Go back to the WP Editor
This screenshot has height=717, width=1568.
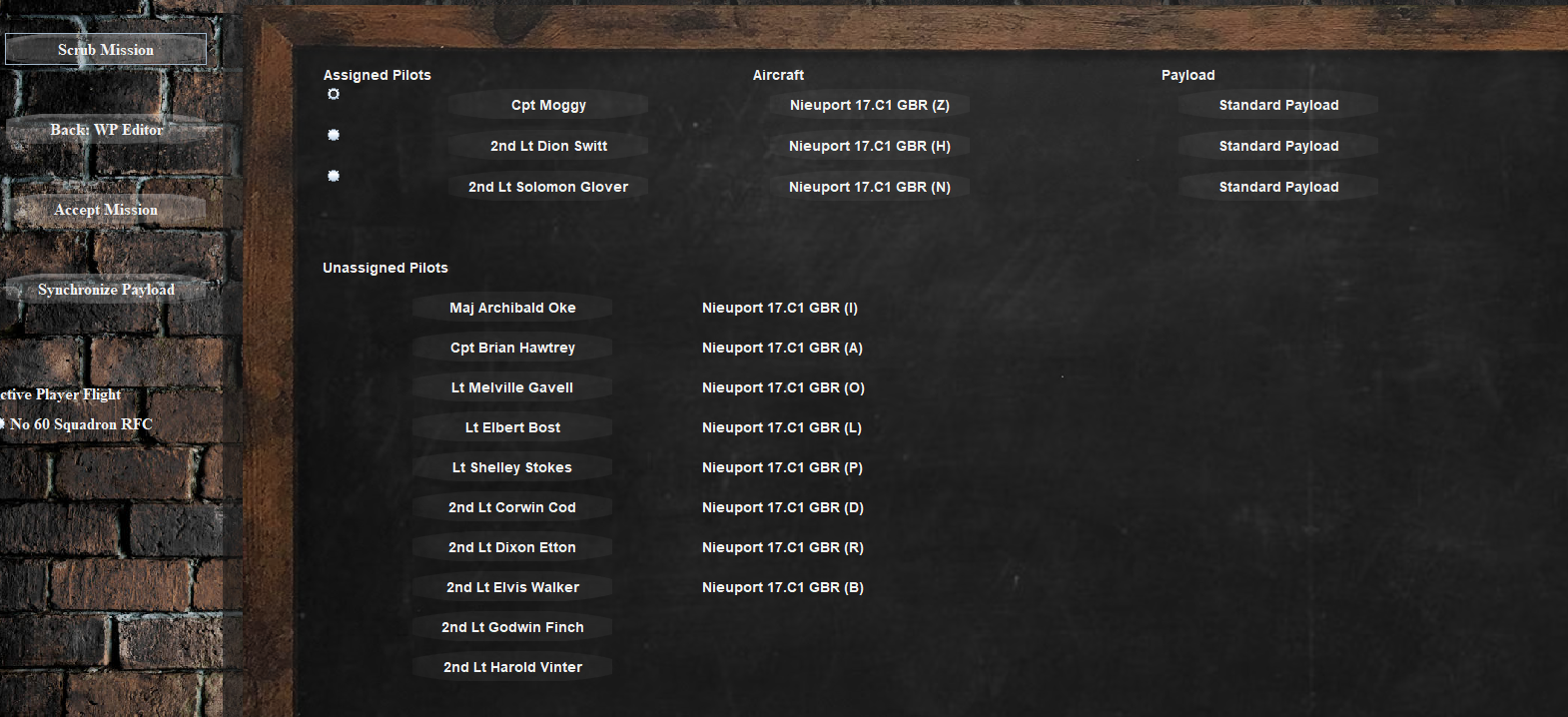point(106,130)
